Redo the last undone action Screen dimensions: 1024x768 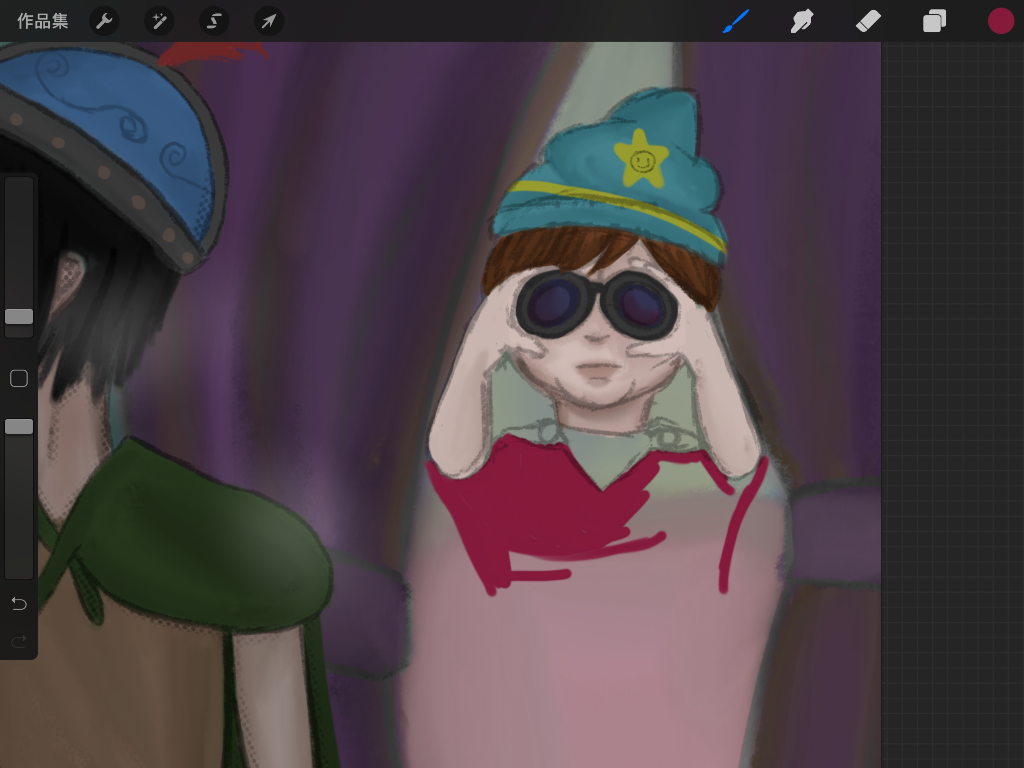(x=19, y=641)
